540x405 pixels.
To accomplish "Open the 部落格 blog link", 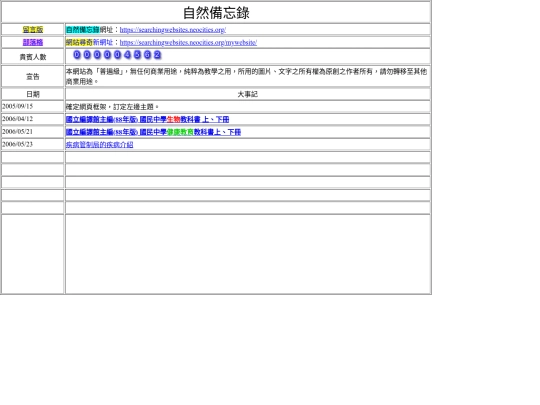I will tap(33, 42).
